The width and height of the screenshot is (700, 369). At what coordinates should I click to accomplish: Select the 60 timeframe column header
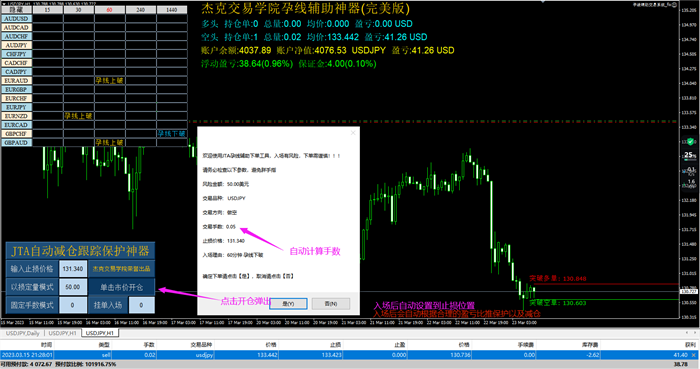coord(110,9)
